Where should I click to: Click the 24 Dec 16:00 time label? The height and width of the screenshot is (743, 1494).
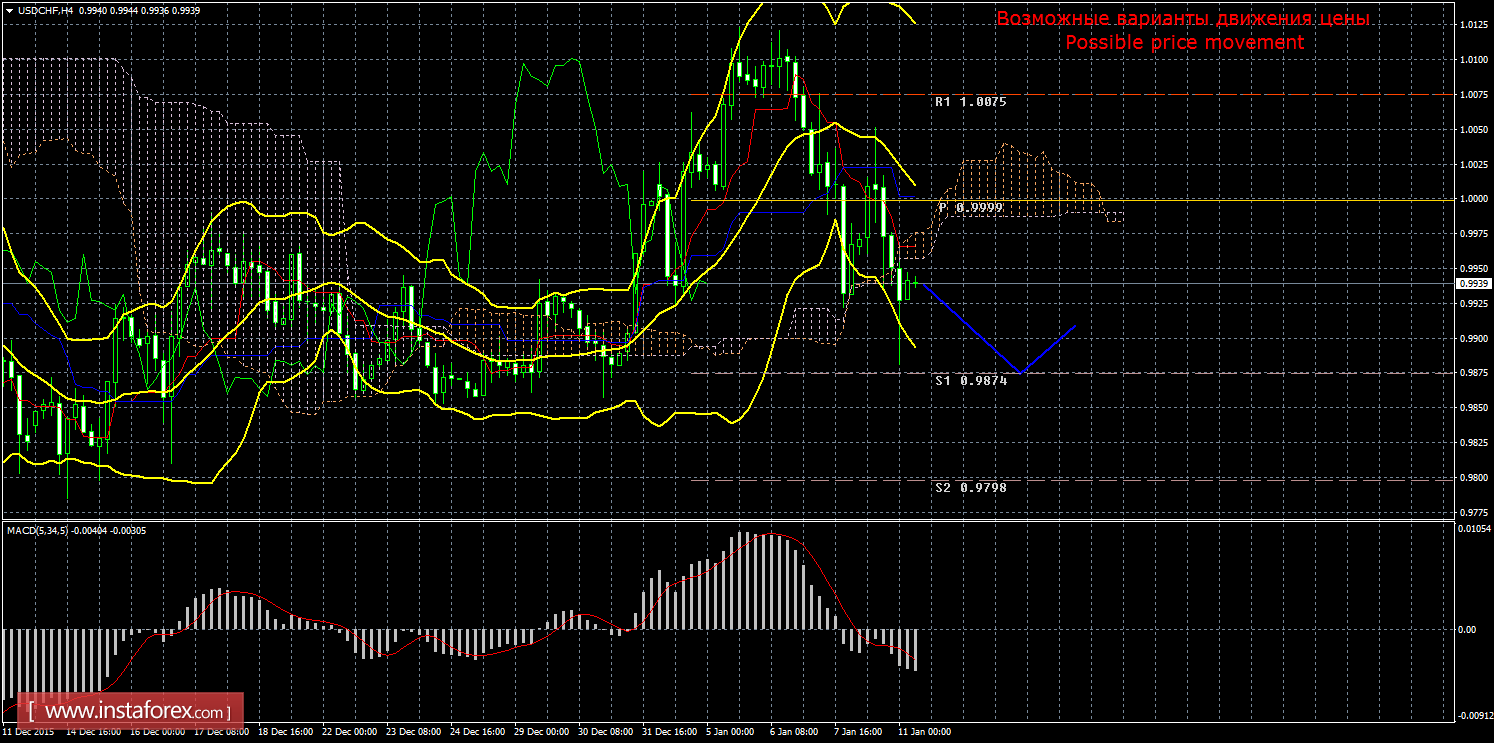[476, 732]
